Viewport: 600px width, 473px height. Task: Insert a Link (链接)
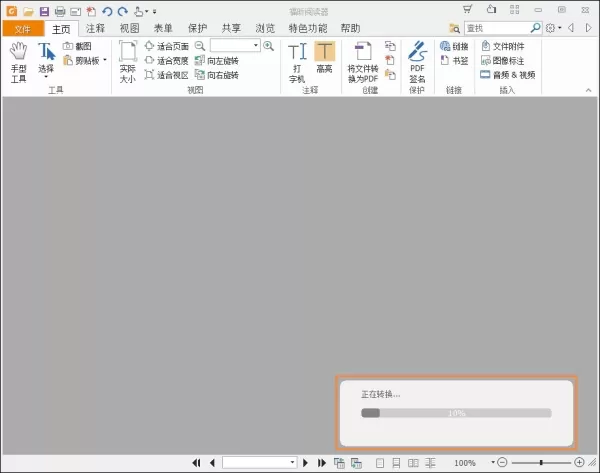pos(454,46)
